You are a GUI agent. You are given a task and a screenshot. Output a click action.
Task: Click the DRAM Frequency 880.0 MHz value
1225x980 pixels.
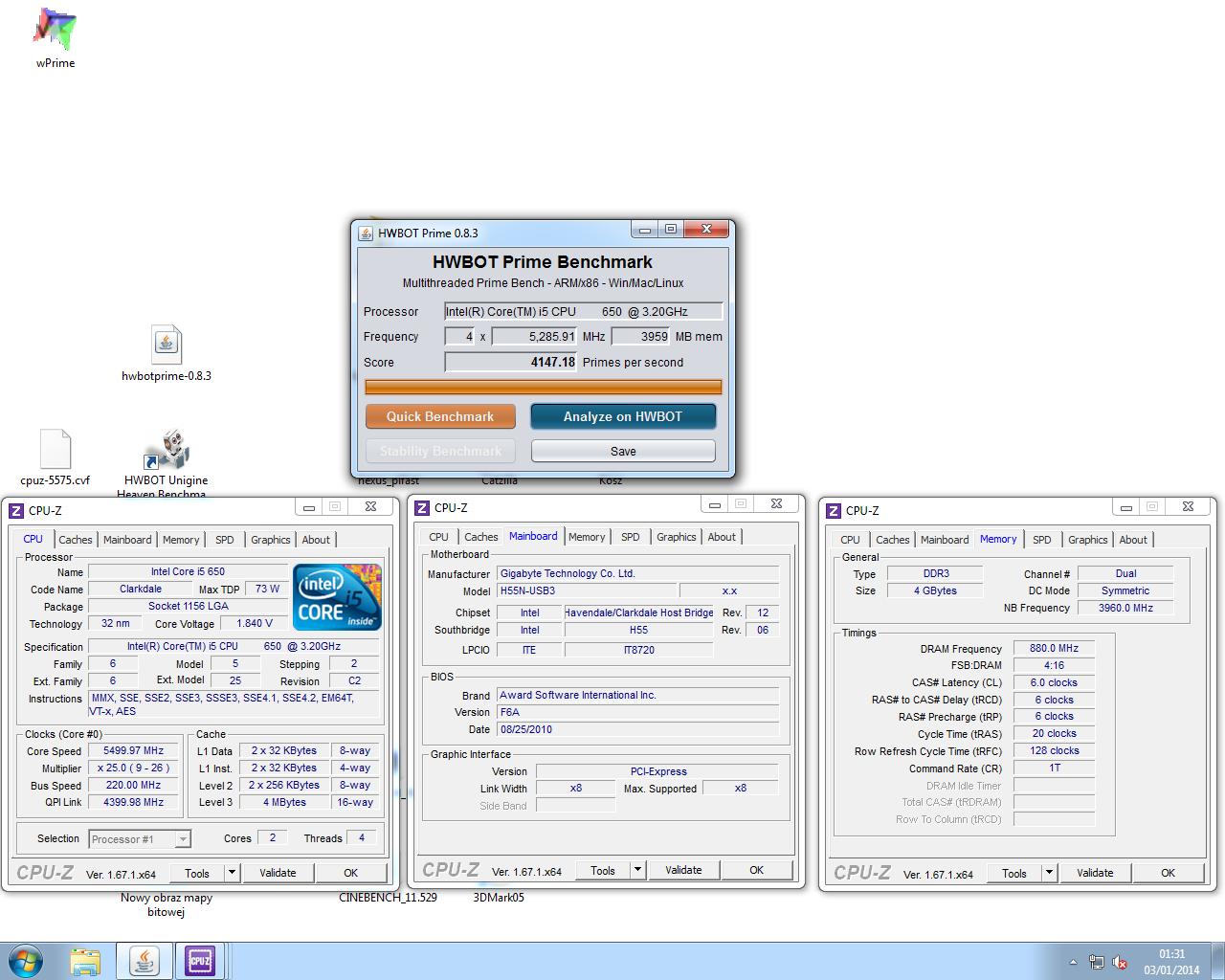point(1054,648)
